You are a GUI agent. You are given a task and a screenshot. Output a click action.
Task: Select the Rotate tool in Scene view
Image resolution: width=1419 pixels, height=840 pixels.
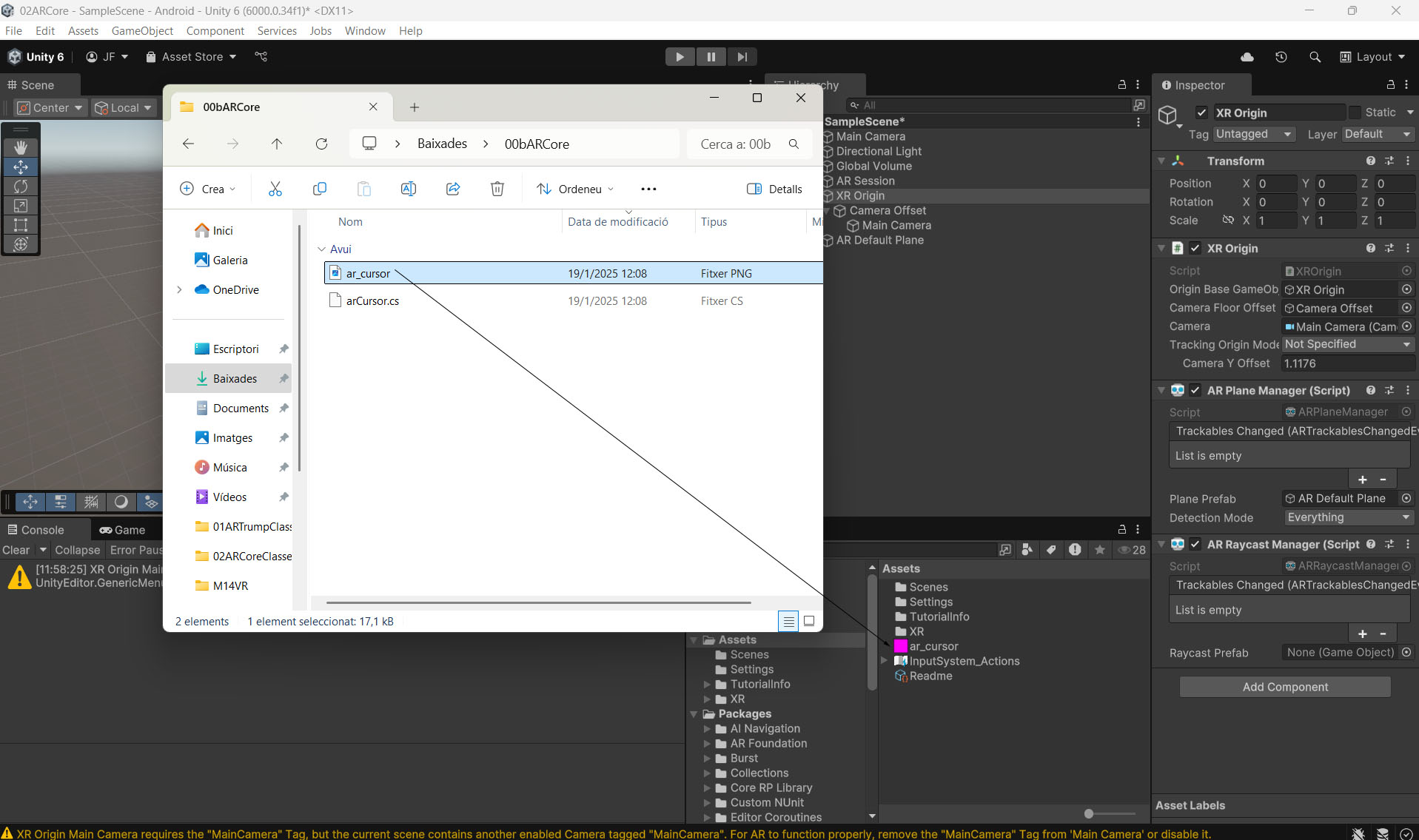coord(21,187)
